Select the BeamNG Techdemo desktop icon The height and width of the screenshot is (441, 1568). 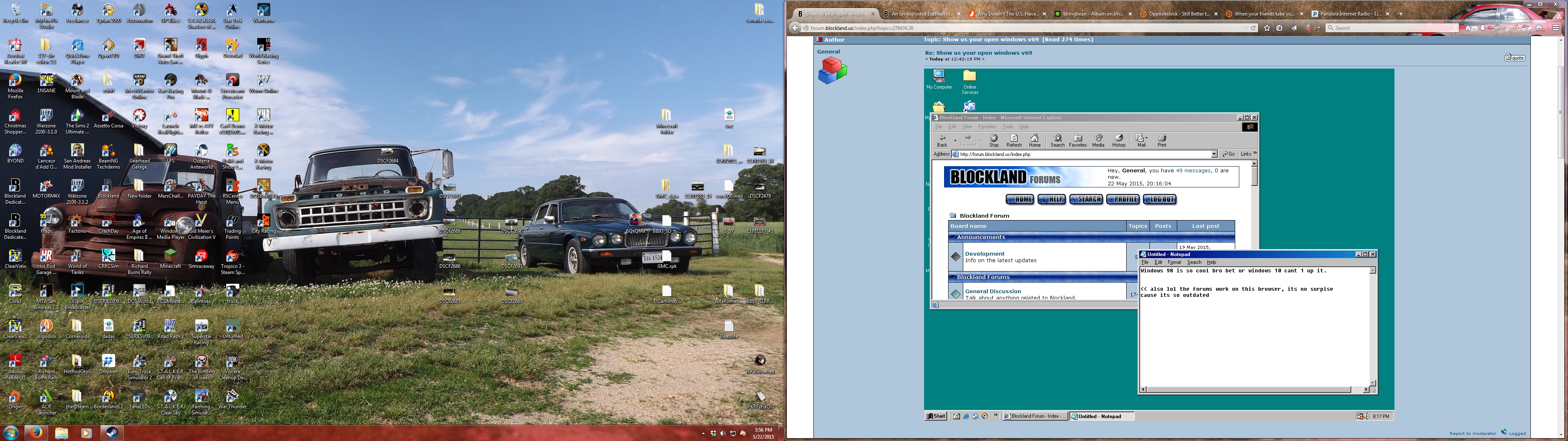click(108, 156)
